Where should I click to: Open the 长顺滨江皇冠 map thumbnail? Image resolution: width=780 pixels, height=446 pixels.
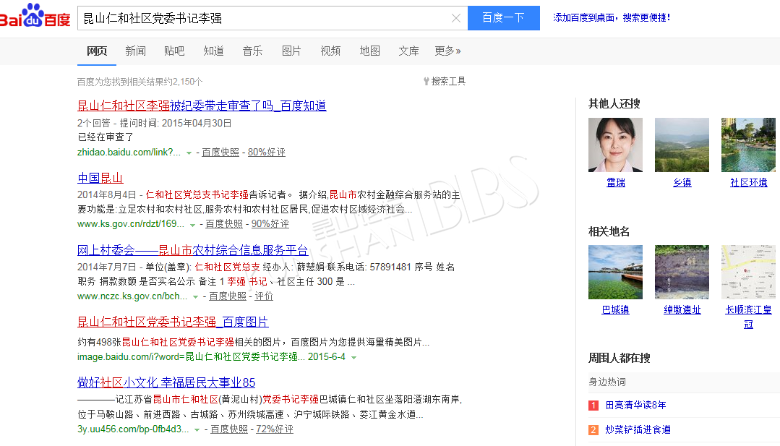tap(748, 272)
